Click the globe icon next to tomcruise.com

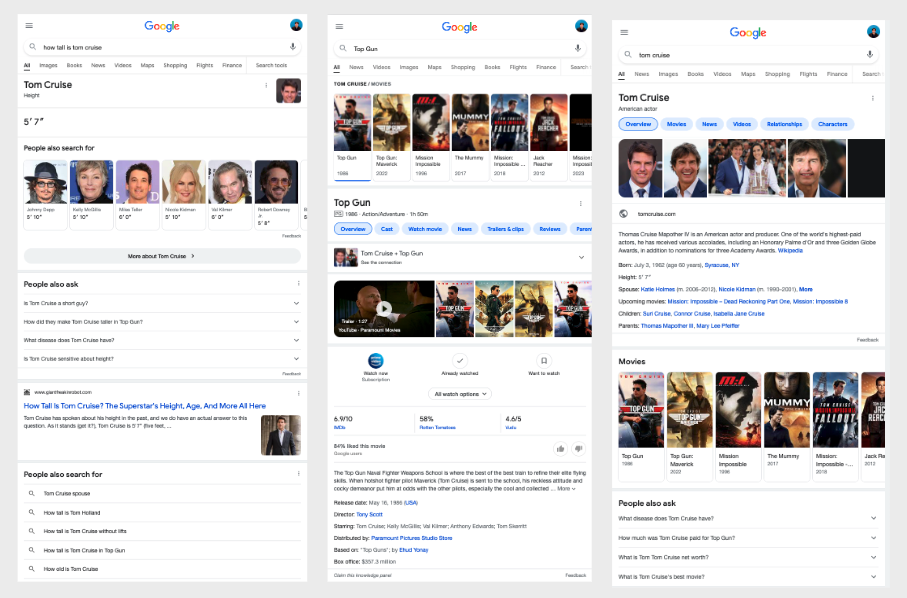624,213
